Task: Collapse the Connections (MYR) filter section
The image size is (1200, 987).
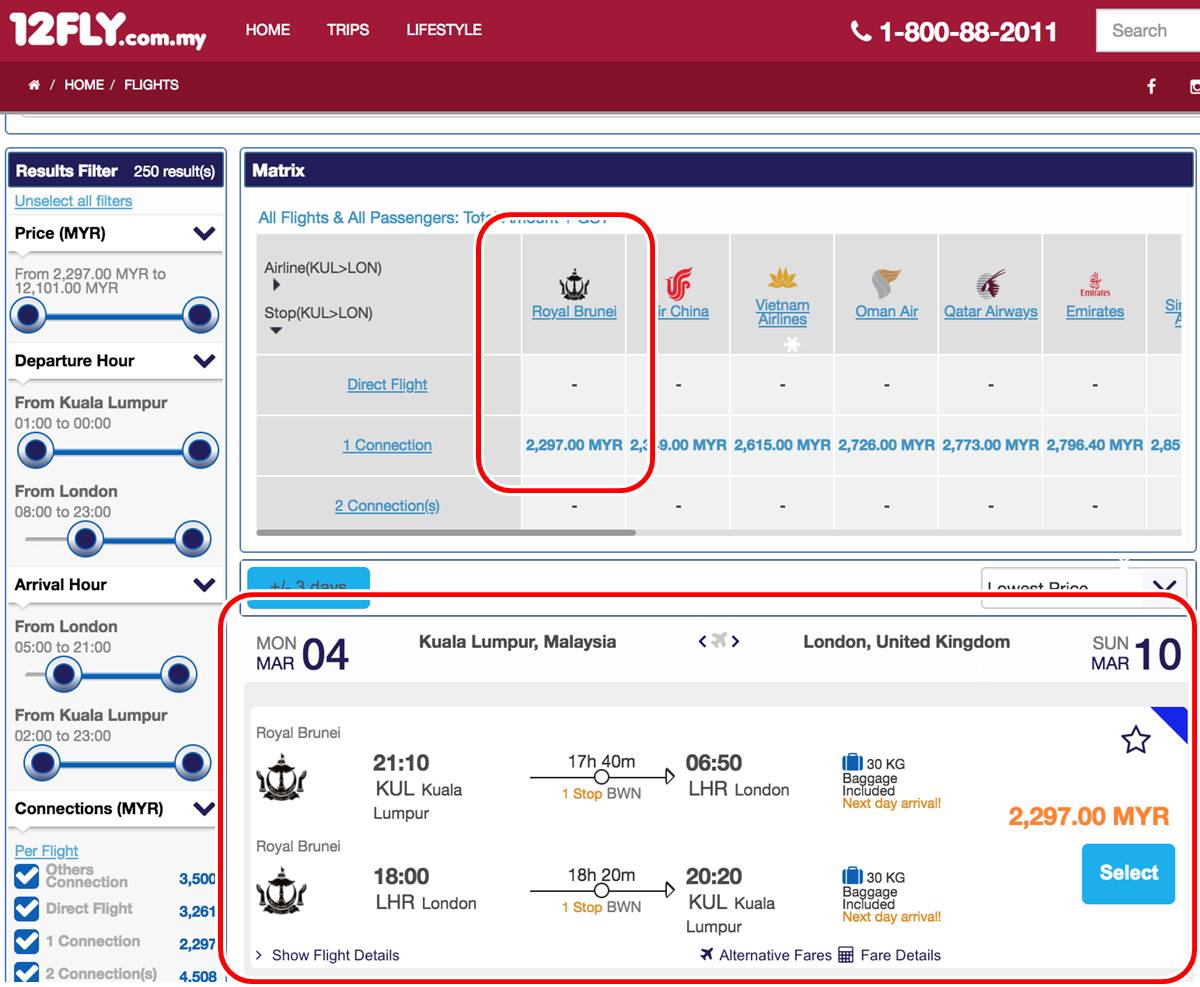Action: pyautogui.click(x=204, y=809)
